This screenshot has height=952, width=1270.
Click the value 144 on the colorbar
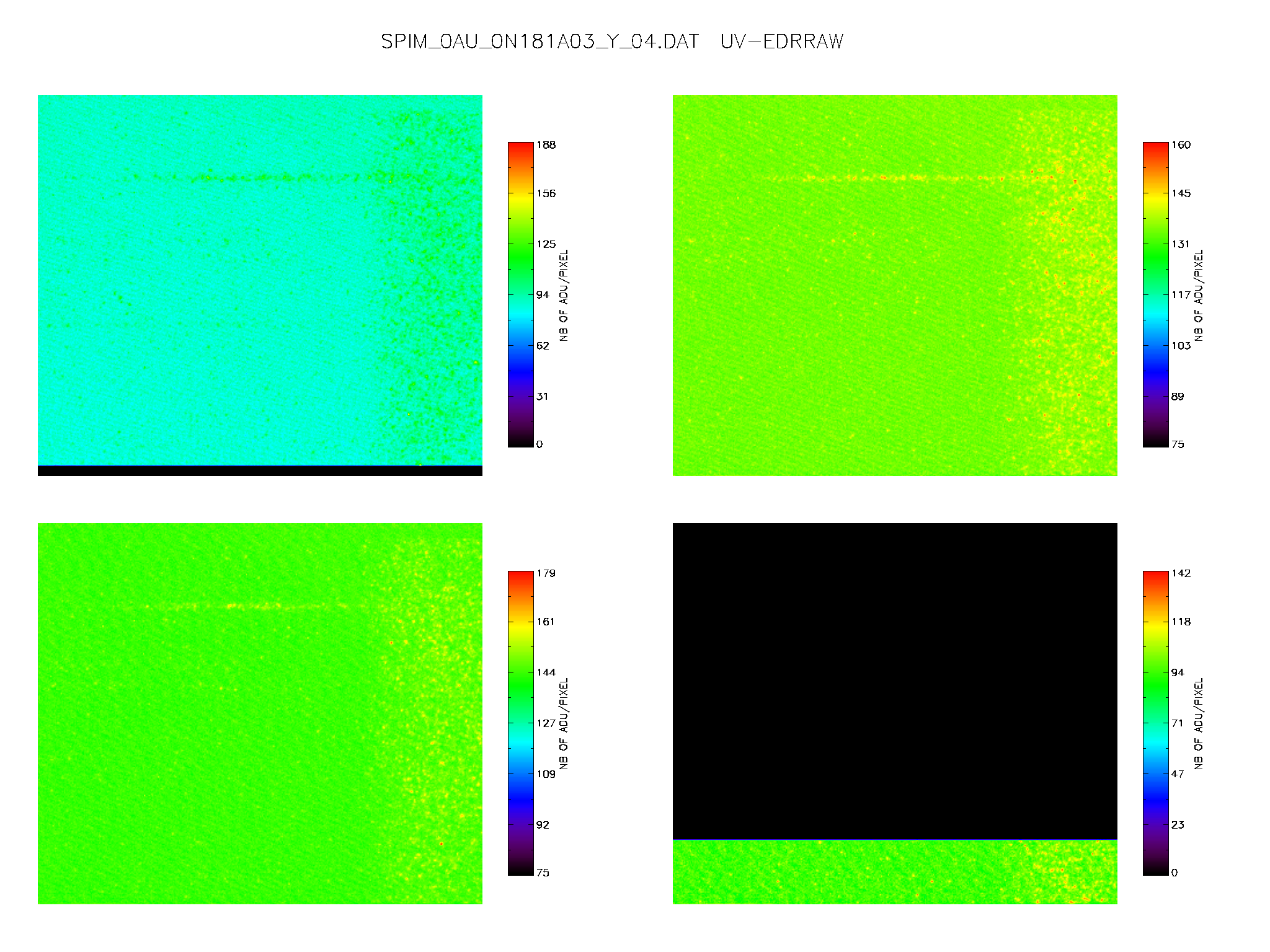click(546, 672)
